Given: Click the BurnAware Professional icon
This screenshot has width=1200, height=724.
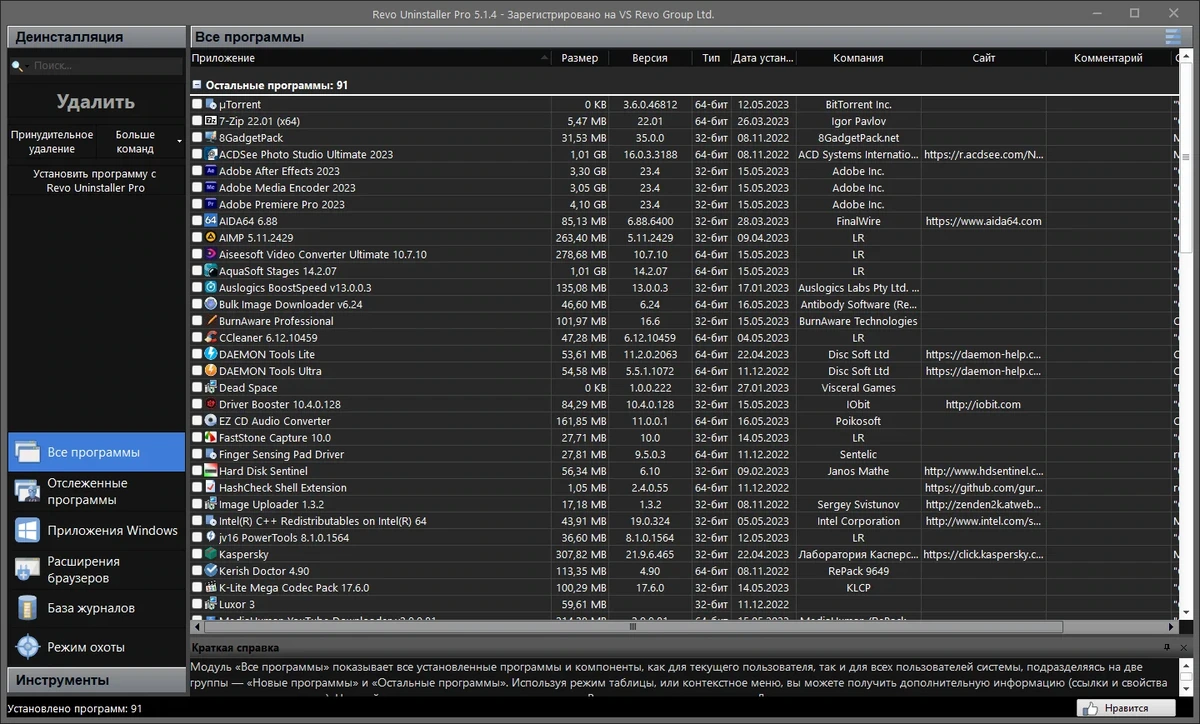Looking at the screenshot, I should point(211,321).
